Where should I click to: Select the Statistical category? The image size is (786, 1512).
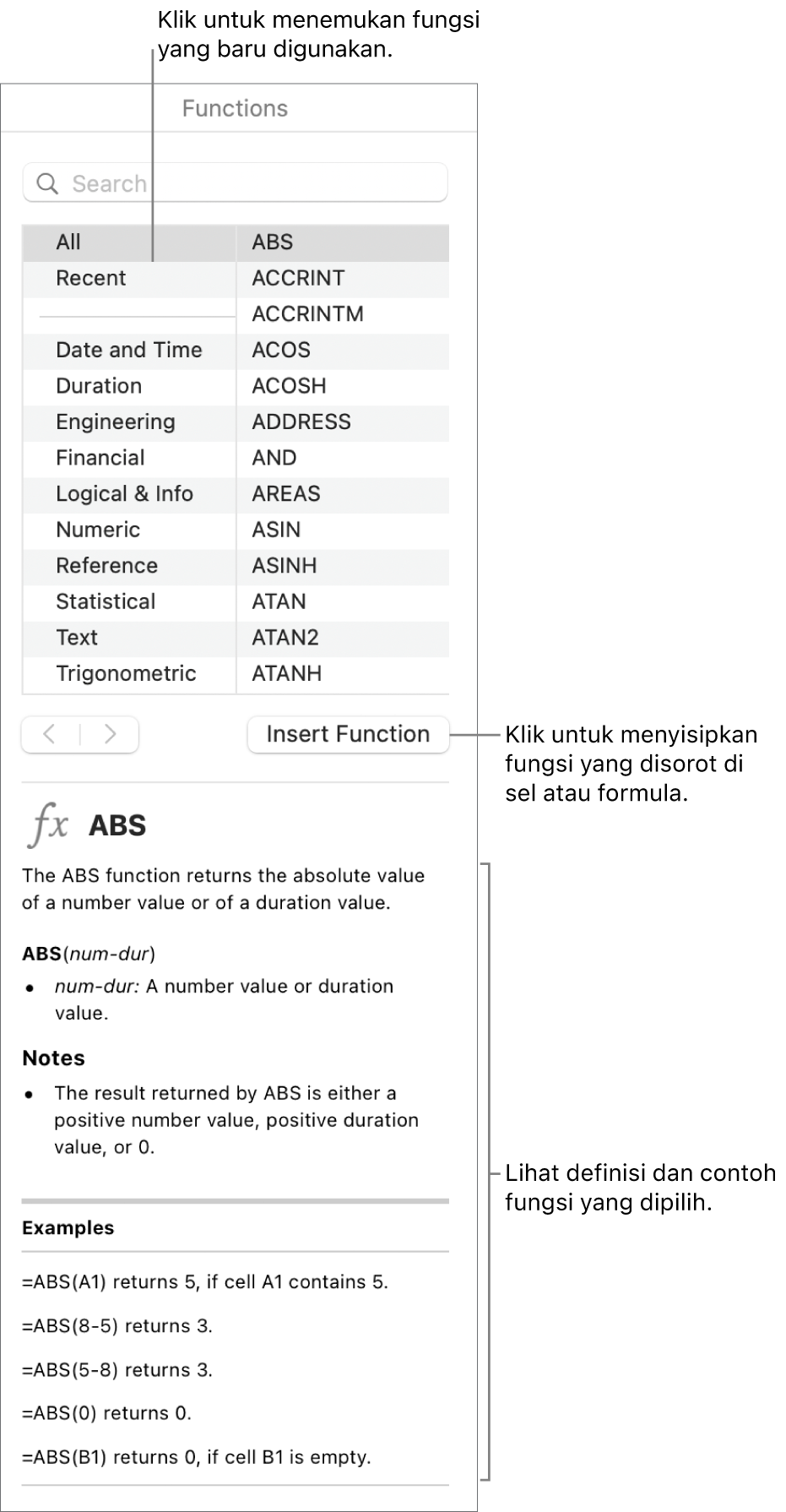coord(105,601)
